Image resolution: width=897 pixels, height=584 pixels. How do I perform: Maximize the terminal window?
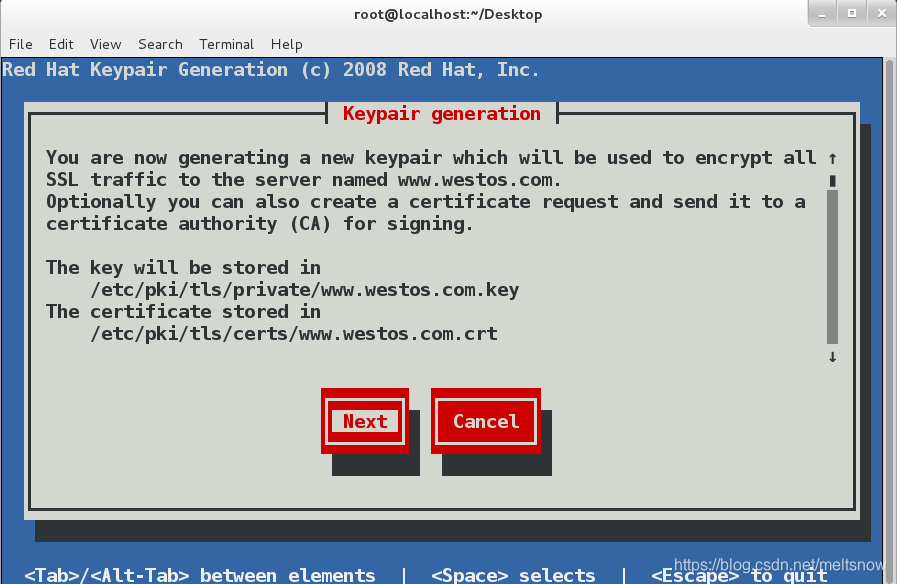(852, 13)
